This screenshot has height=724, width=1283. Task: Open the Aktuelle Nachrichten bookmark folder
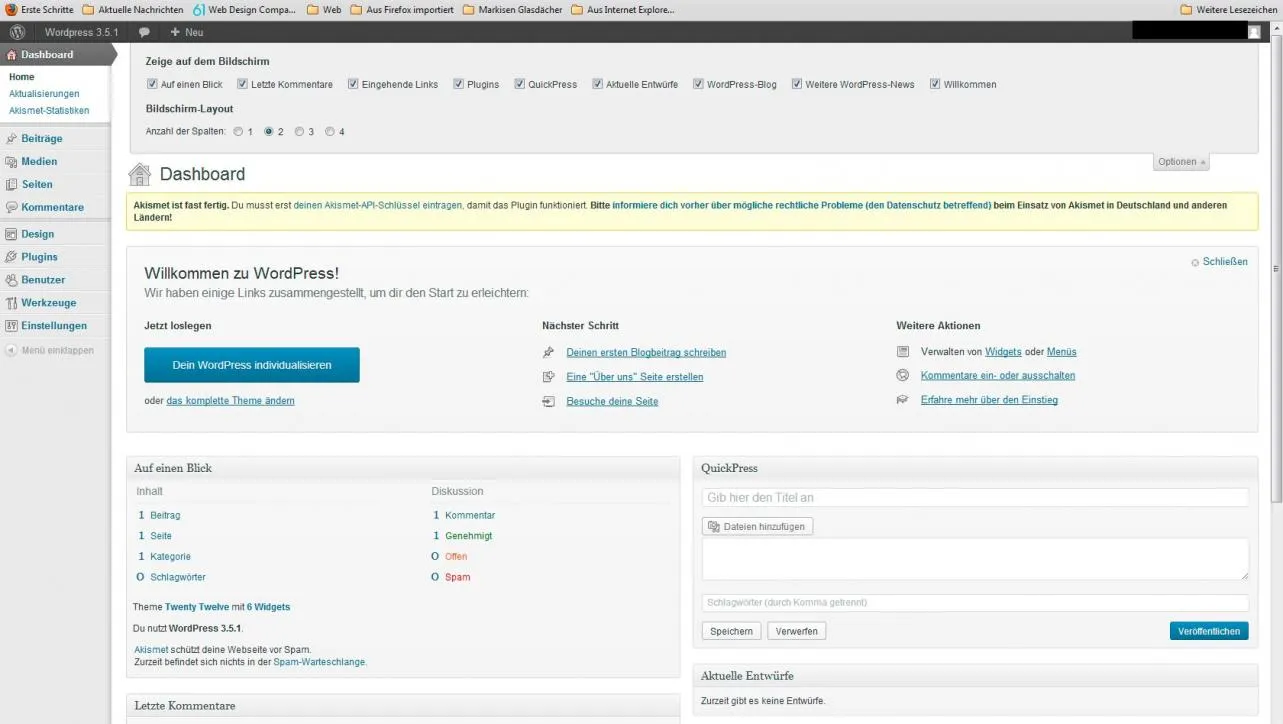point(133,10)
